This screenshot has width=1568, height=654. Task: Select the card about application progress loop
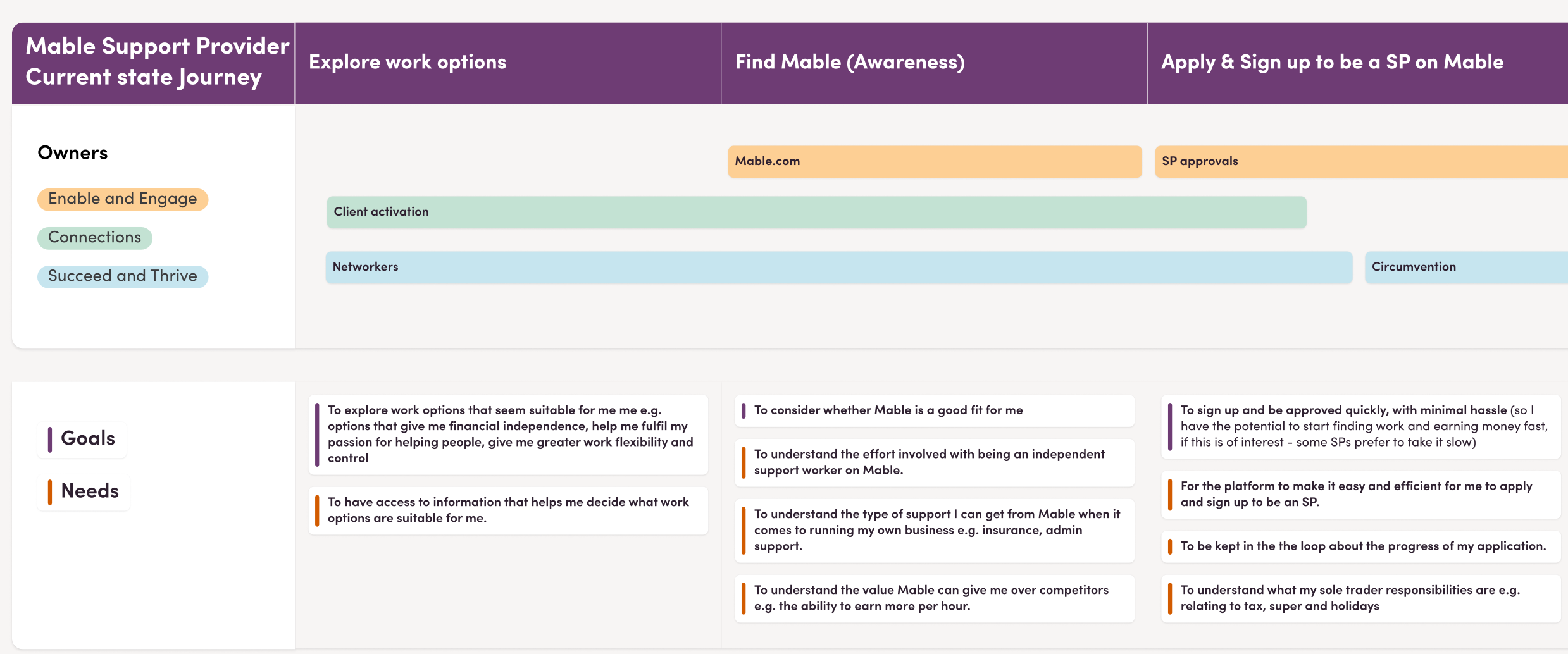point(1361,546)
